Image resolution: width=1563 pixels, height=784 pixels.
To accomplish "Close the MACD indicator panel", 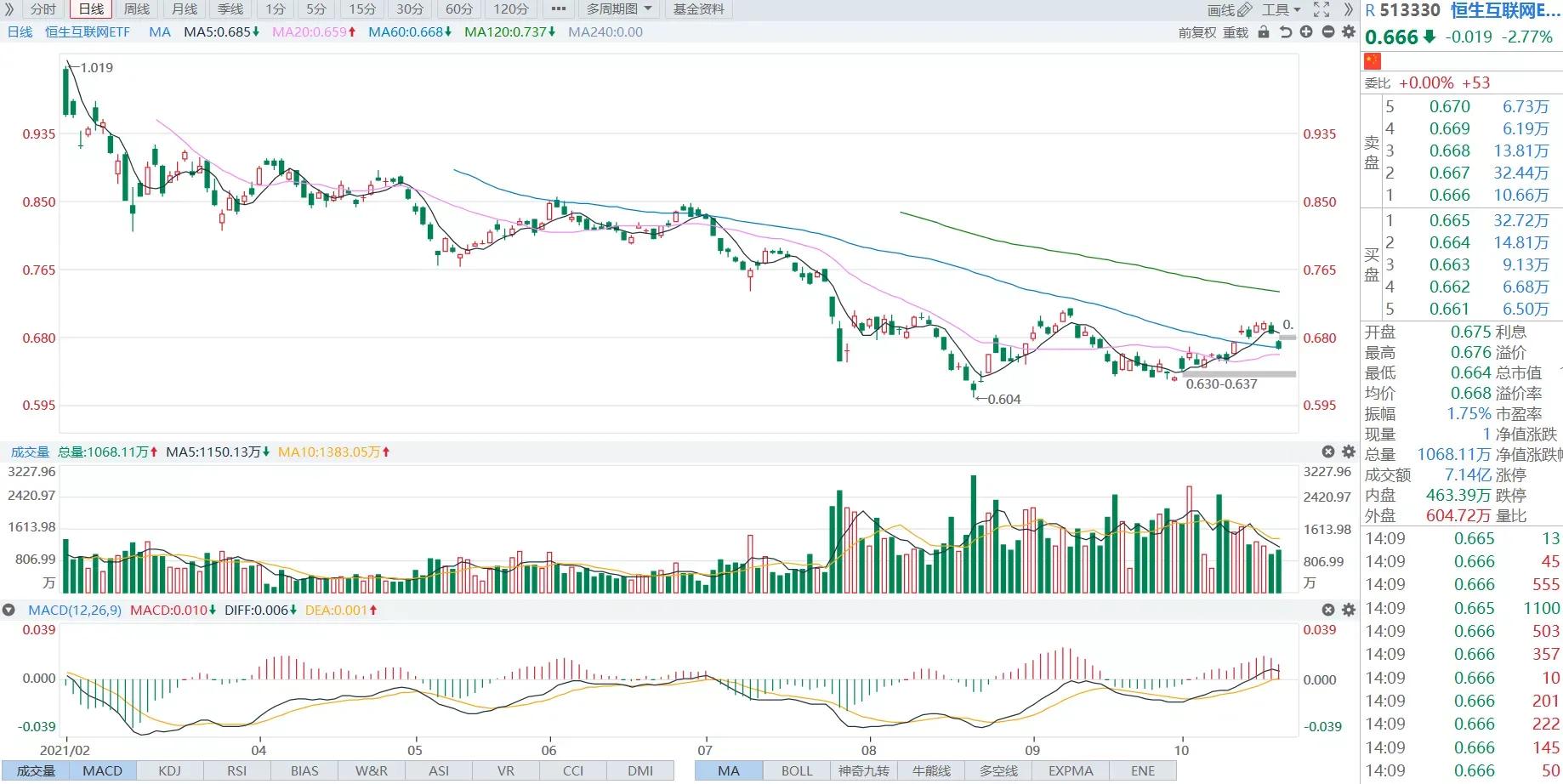I will [x=1328, y=610].
